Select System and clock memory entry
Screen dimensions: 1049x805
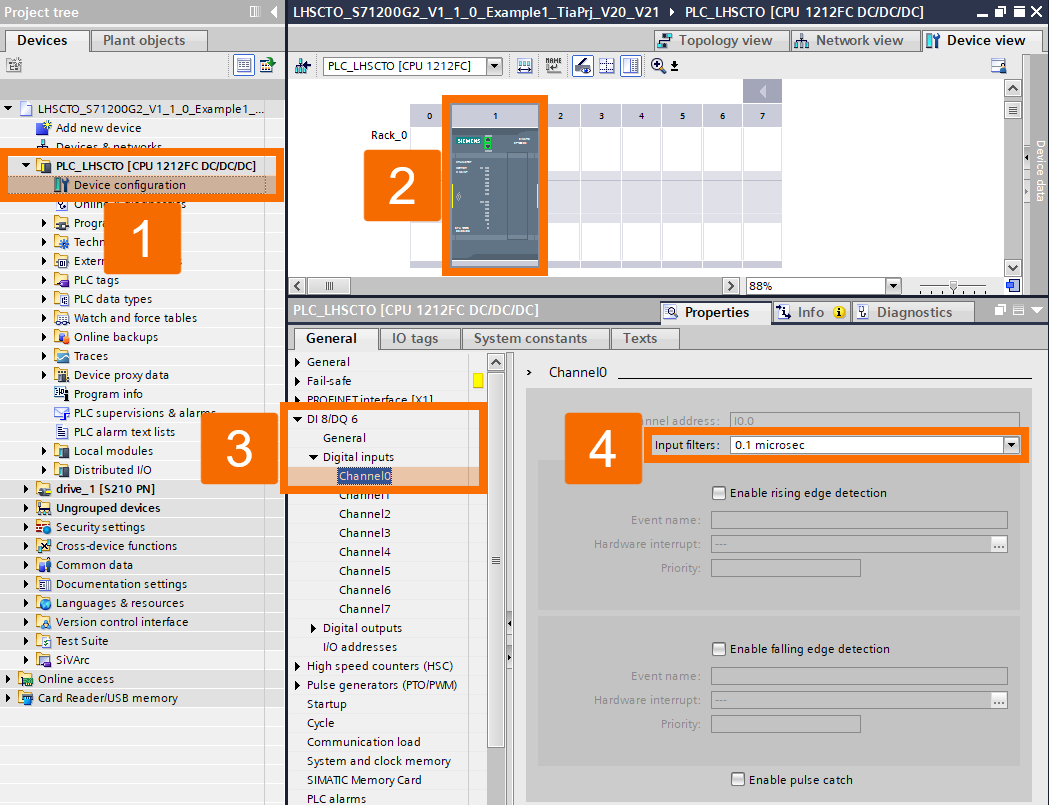tap(379, 761)
